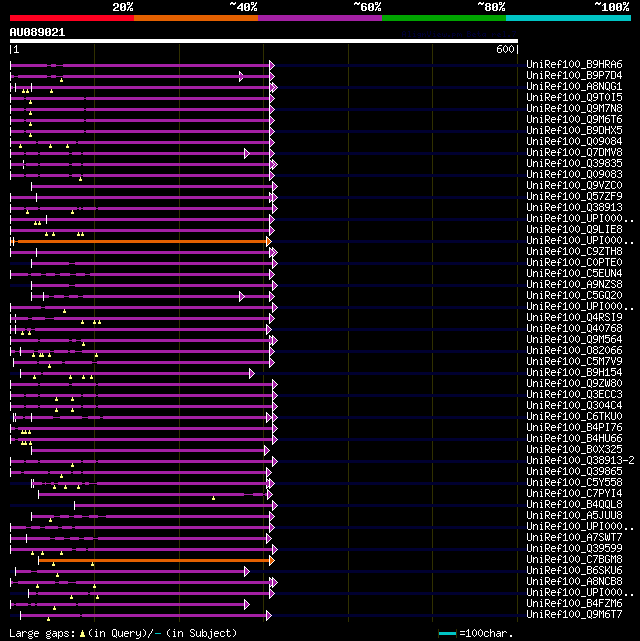
Task: Select the UniRef100_A7SWT7 label
Action: tap(574, 538)
